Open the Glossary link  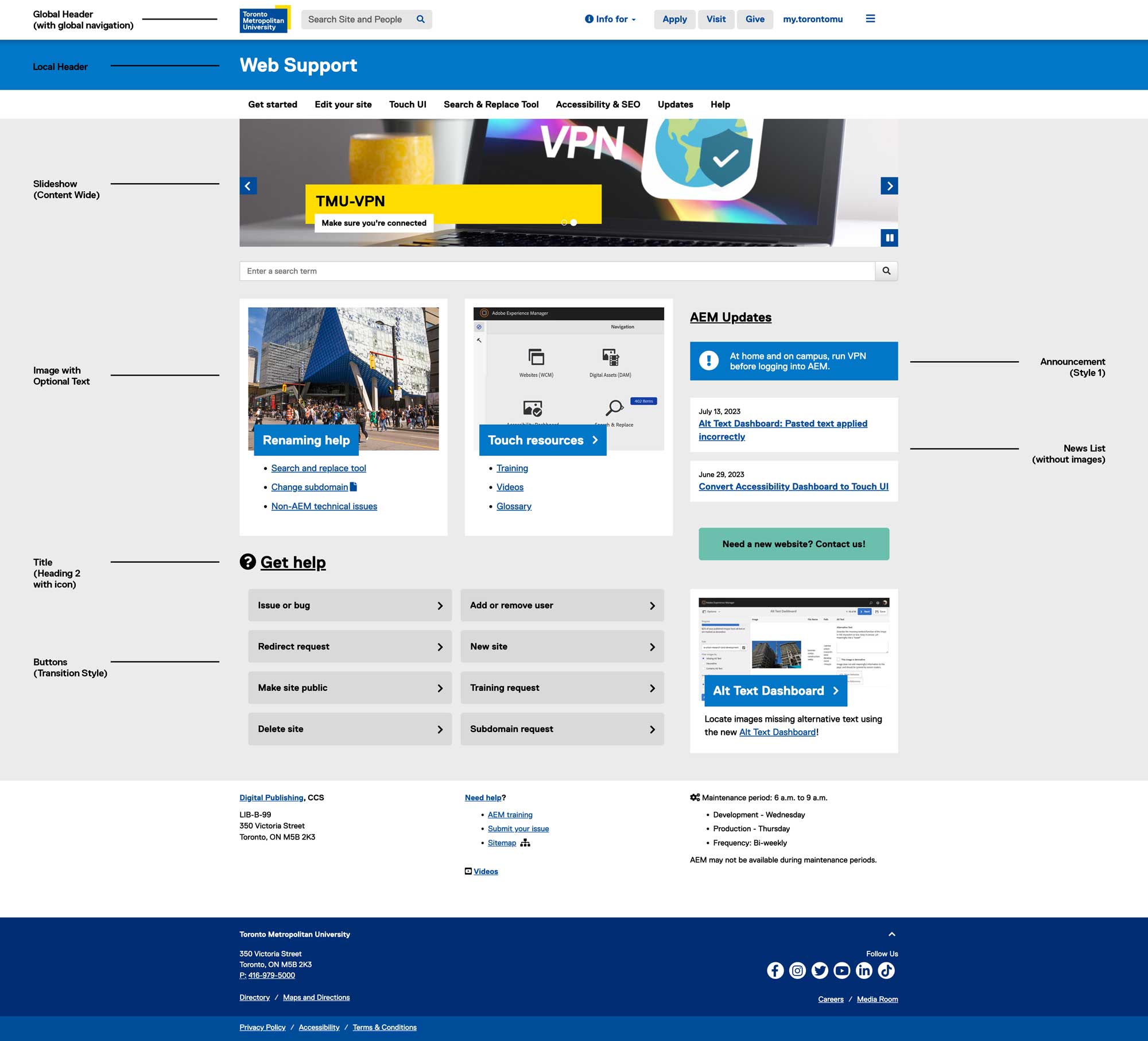point(514,506)
